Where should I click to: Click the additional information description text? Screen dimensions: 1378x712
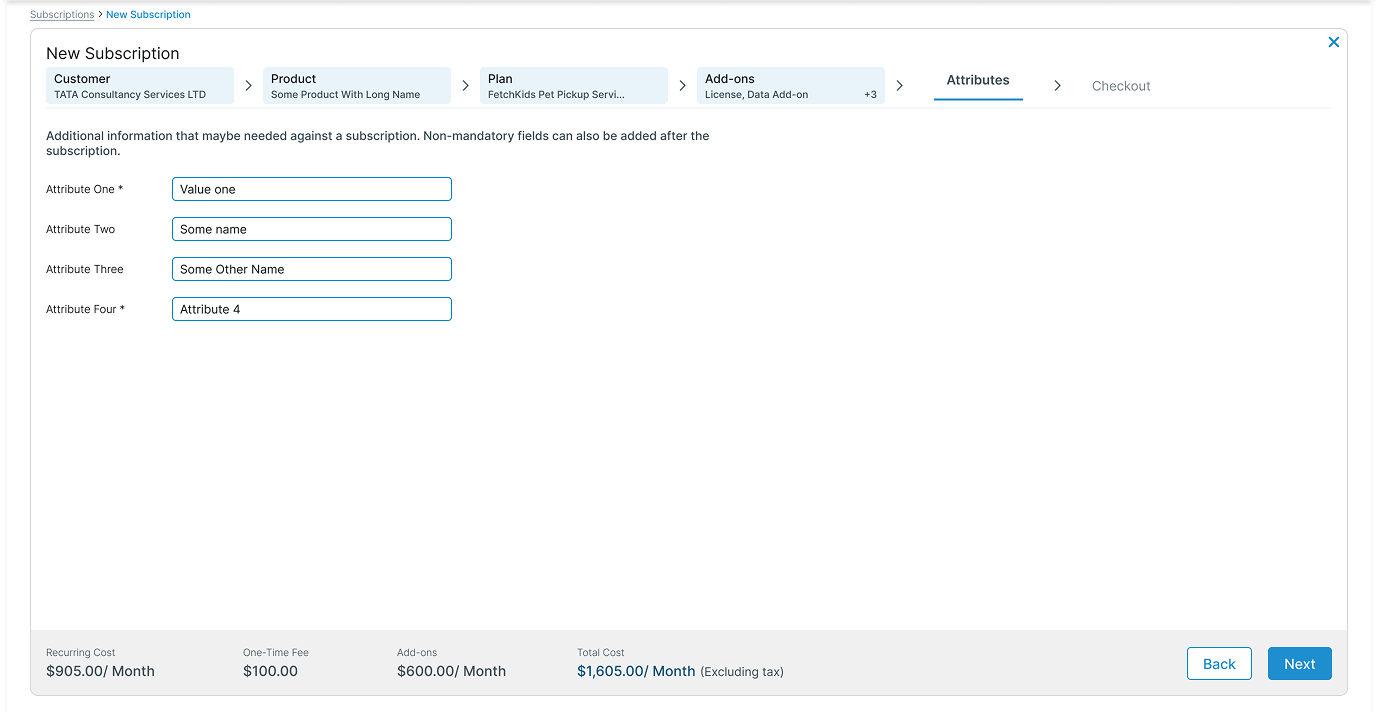click(x=378, y=143)
